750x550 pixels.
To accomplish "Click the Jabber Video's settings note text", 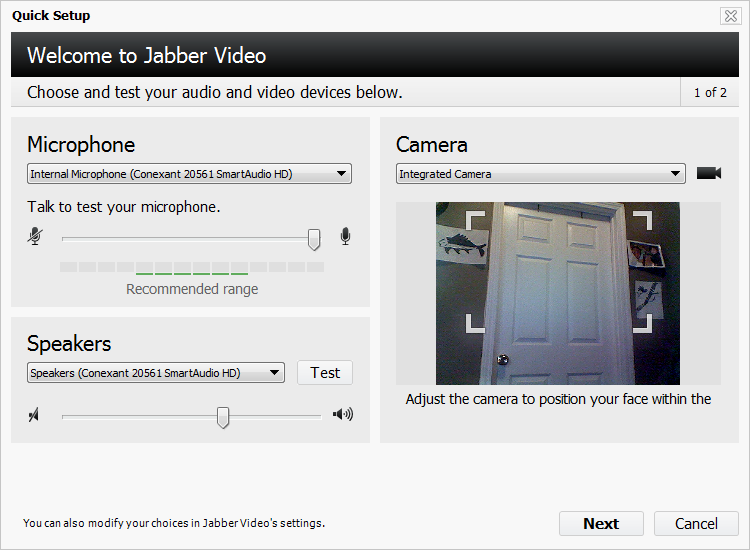I will (174, 523).
